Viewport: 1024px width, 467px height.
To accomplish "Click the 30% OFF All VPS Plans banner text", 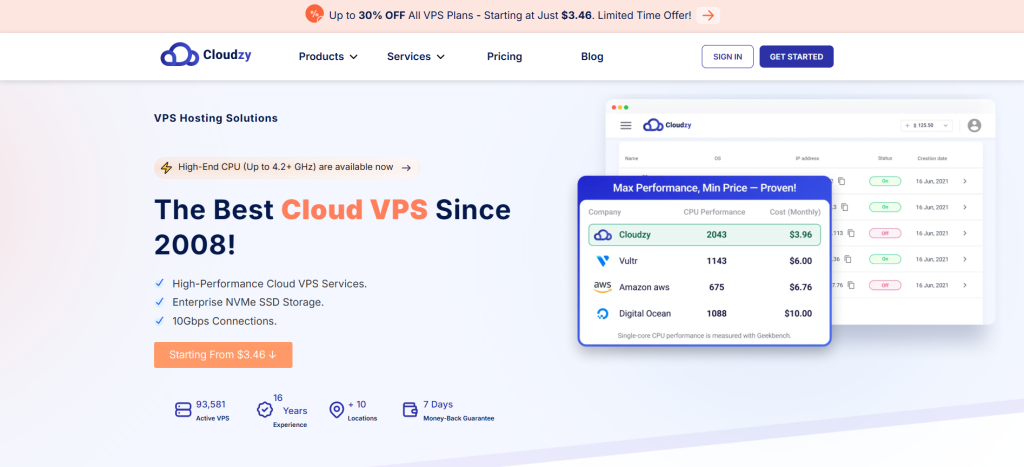I will 509,15.
